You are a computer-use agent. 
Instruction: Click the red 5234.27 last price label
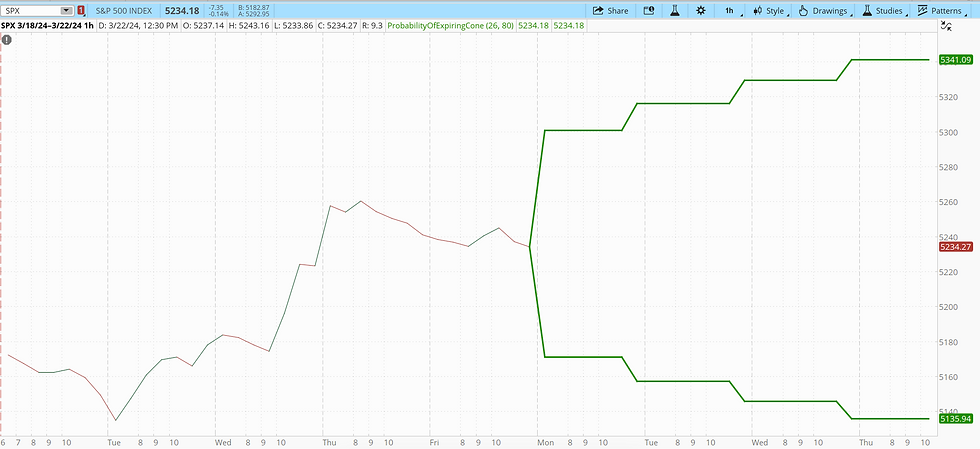tap(954, 247)
